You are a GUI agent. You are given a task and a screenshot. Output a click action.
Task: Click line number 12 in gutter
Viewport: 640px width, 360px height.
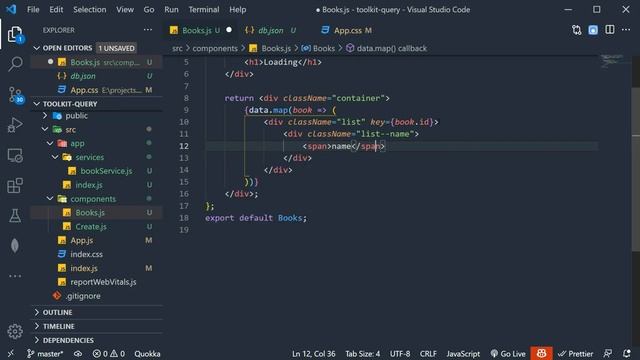(184, 146)
